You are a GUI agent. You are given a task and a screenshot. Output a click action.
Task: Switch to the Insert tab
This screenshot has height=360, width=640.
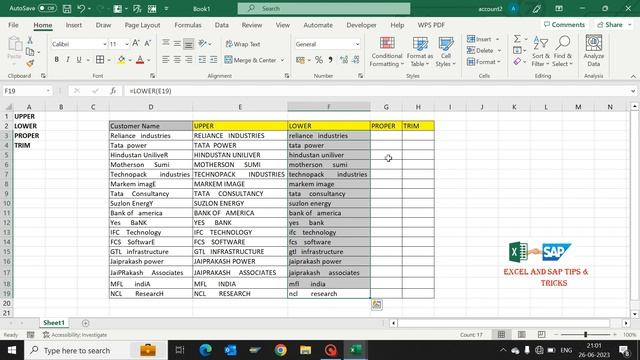[73, 25]
